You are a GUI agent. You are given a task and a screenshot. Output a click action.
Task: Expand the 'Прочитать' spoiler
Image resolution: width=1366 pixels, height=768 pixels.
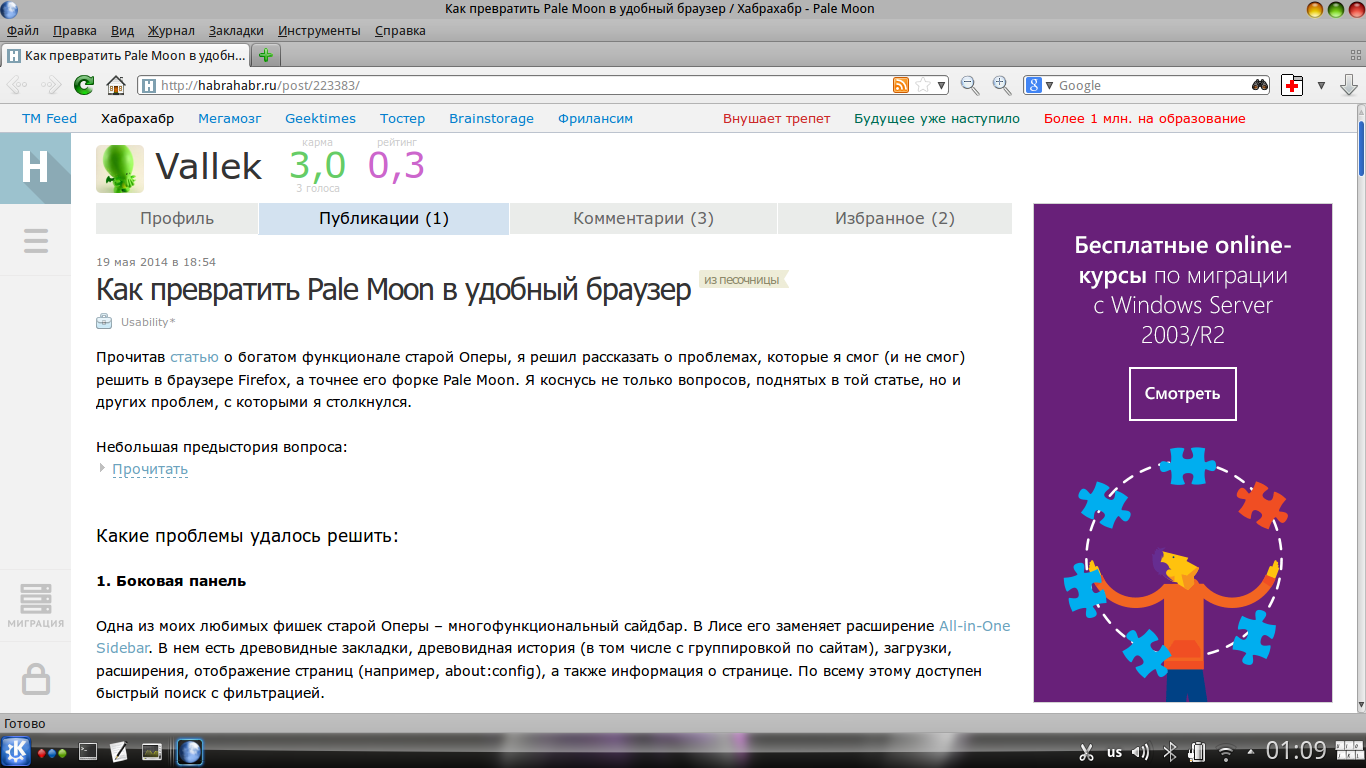point(150,469)
